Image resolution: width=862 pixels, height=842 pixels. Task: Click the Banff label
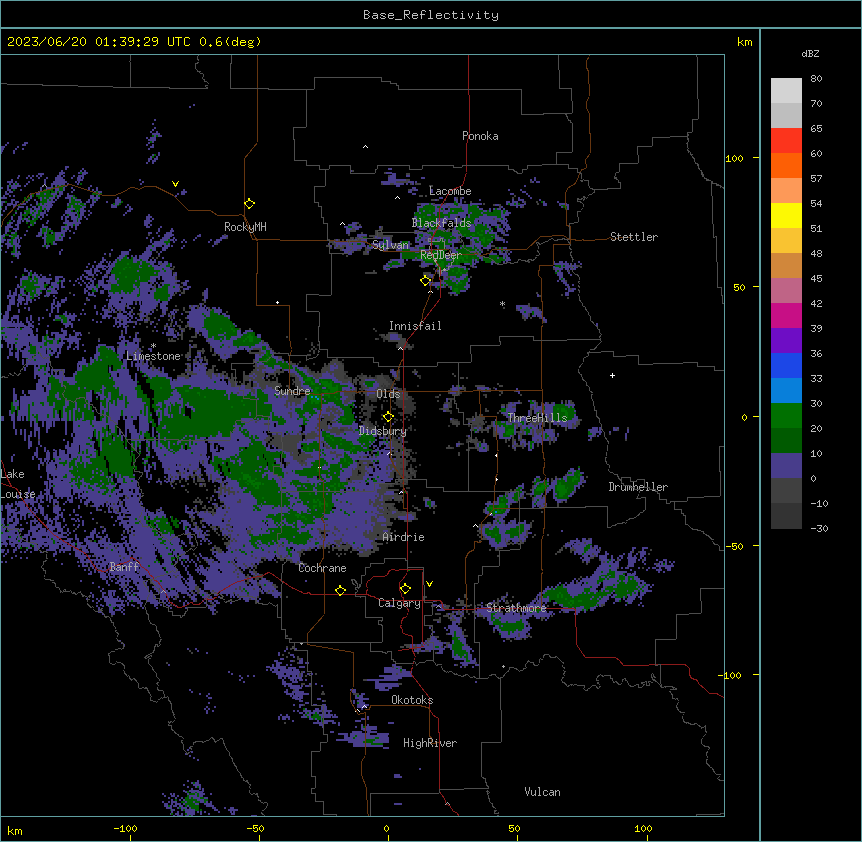coord(124,567)
